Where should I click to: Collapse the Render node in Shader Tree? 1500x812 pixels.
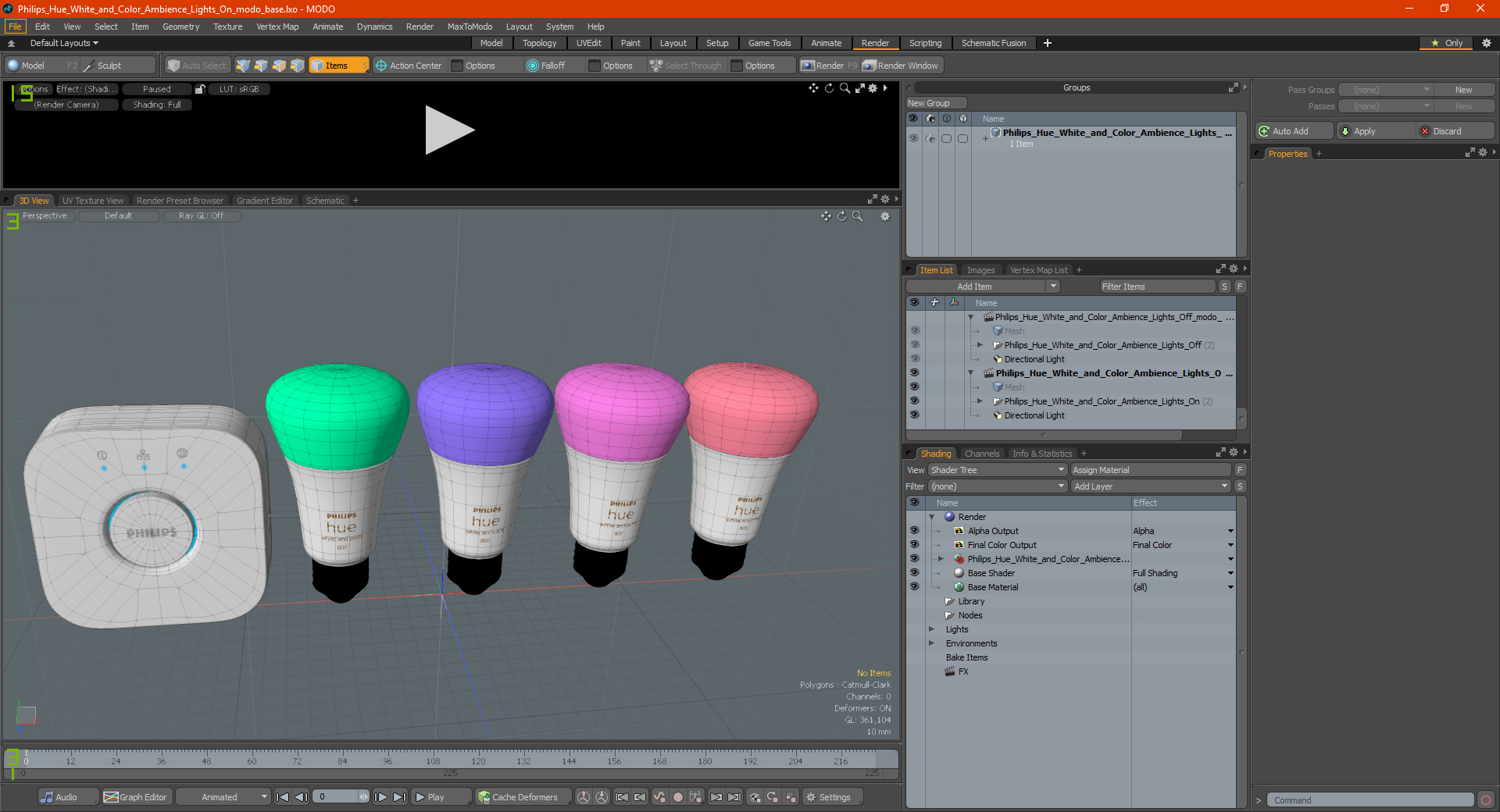pyautogui.click(x=931, y=517)
